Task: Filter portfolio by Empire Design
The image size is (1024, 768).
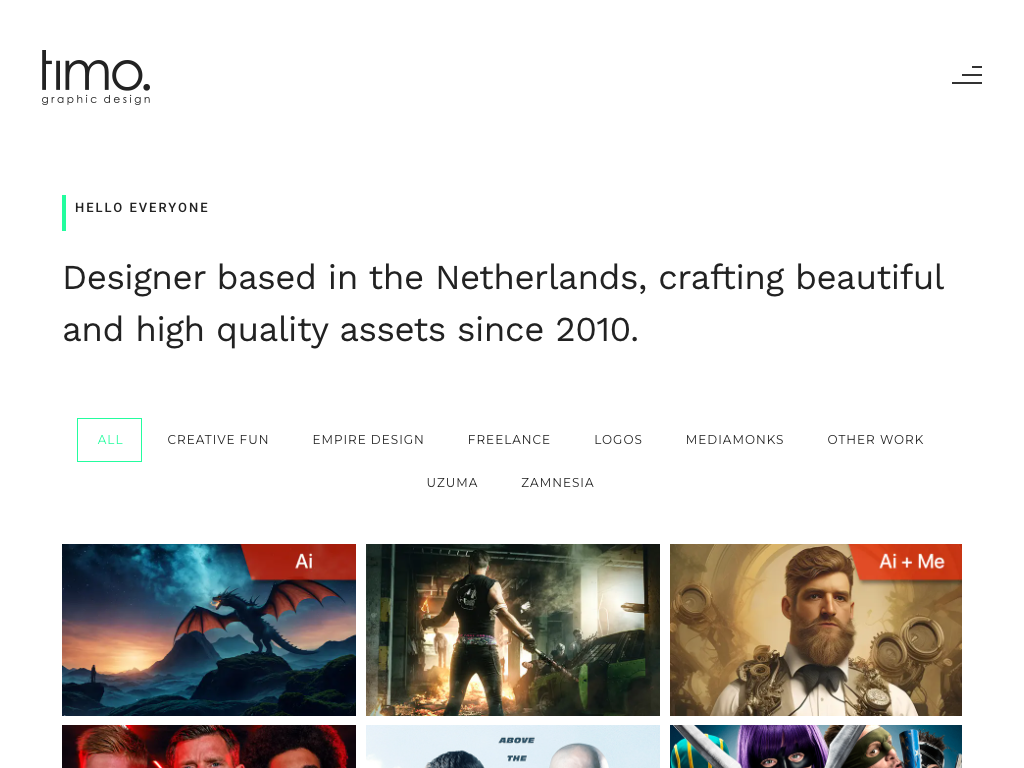Action: pos(368,440)
